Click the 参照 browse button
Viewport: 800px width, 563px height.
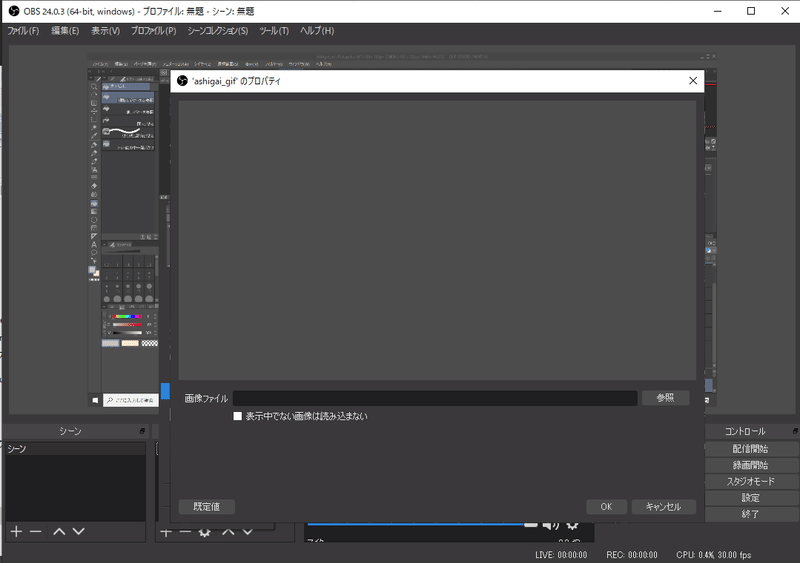coord(665,398)
